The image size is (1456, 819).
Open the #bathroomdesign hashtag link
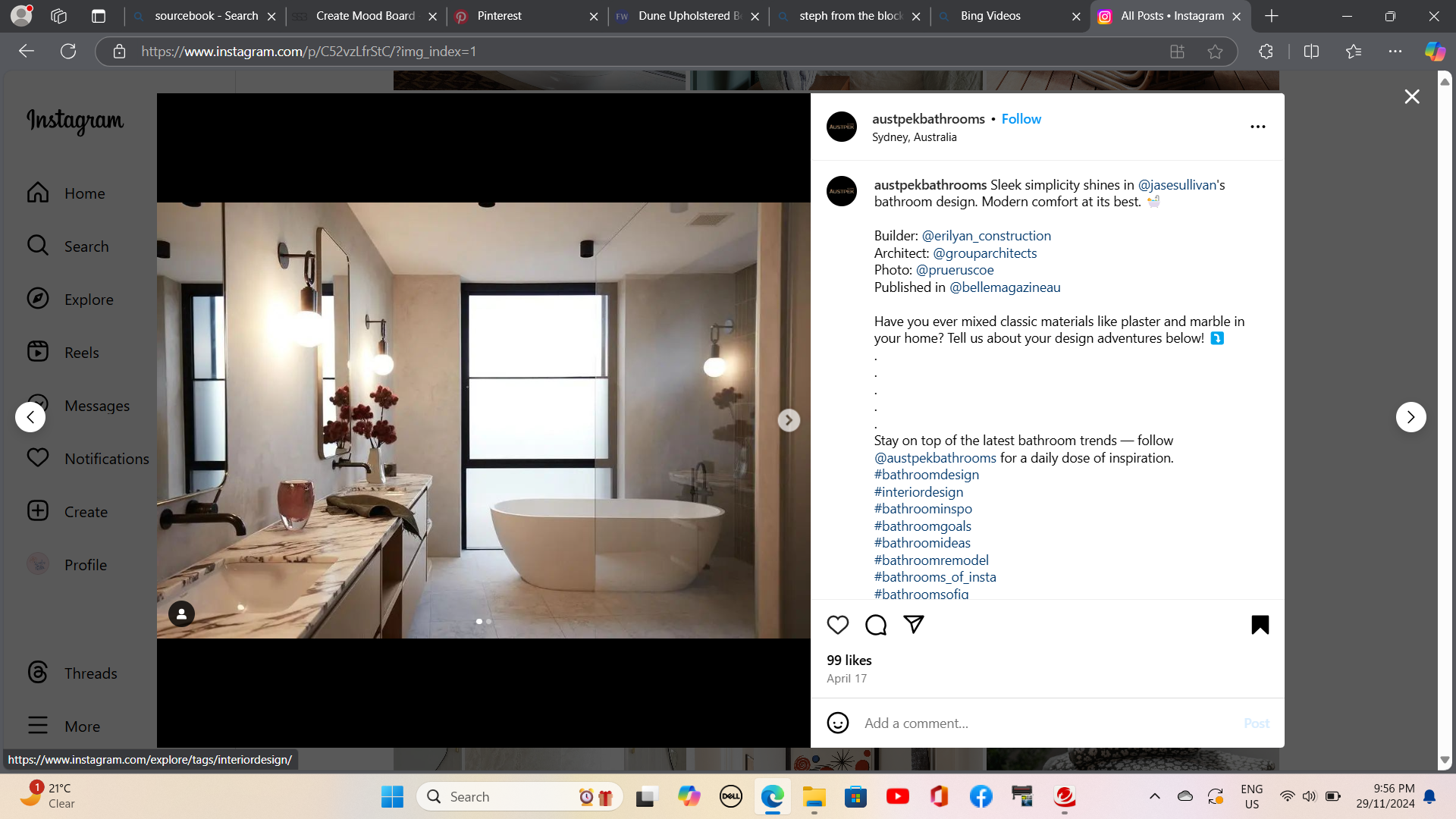(926, 475)
